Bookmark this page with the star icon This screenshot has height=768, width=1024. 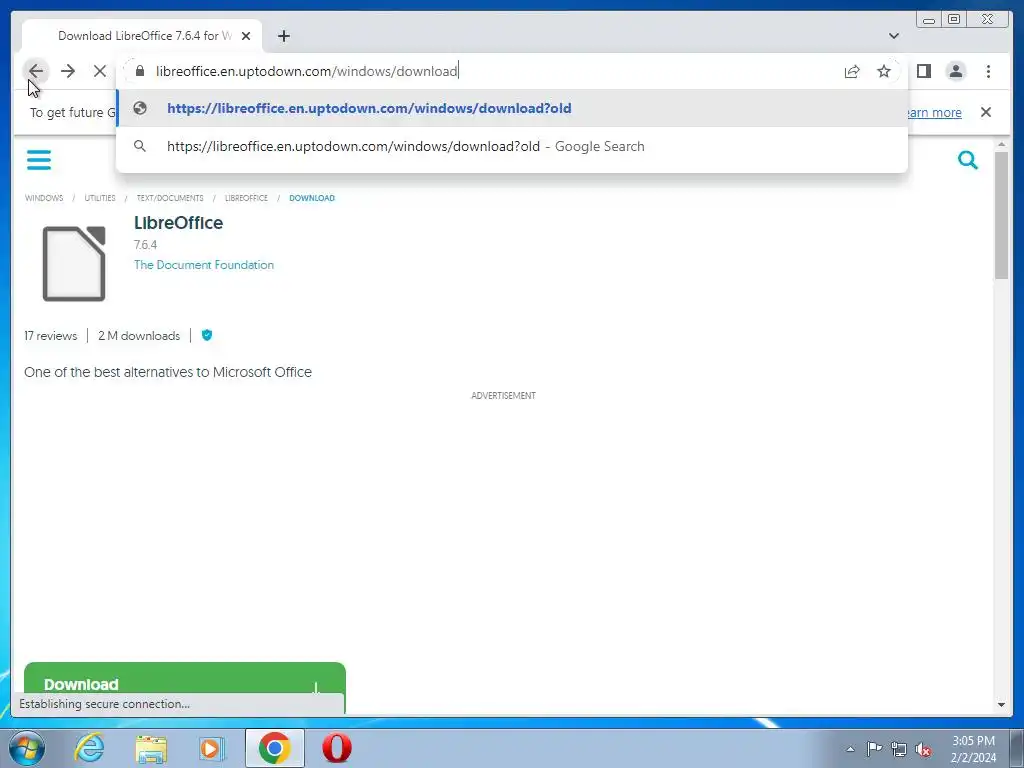tap(884, 71)
